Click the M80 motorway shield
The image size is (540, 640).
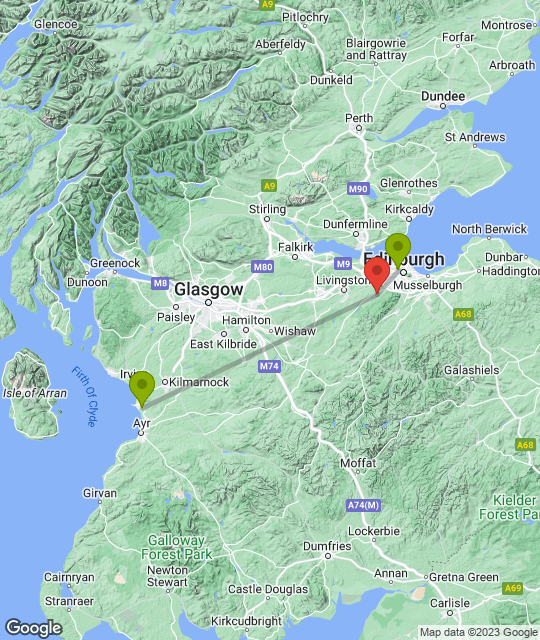tap(262, 267)
